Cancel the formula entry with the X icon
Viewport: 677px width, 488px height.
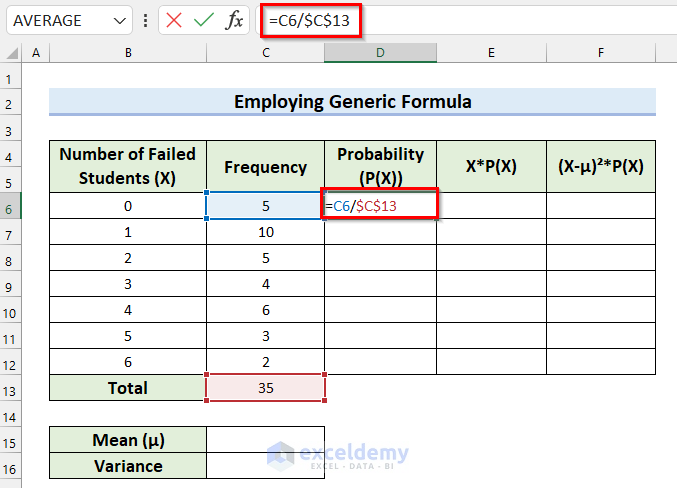tap(174, 20)
